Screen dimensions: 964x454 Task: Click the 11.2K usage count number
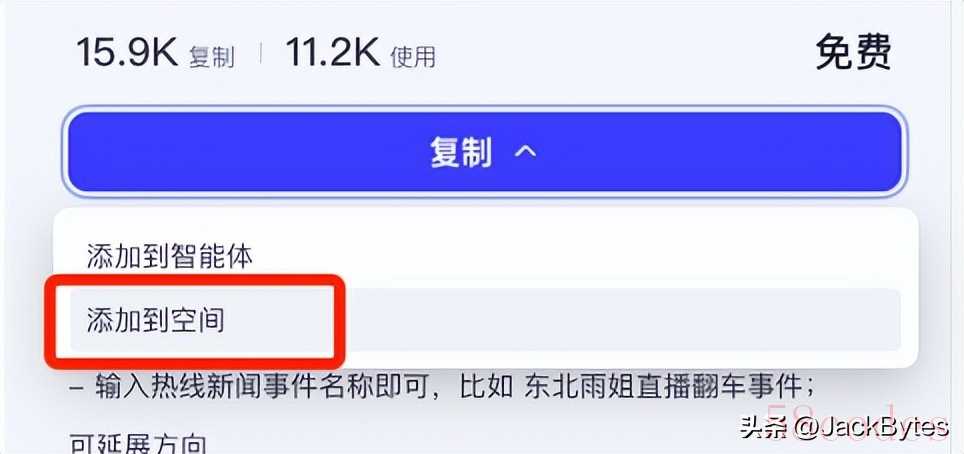pyautogui.click(x=333, y=52)
